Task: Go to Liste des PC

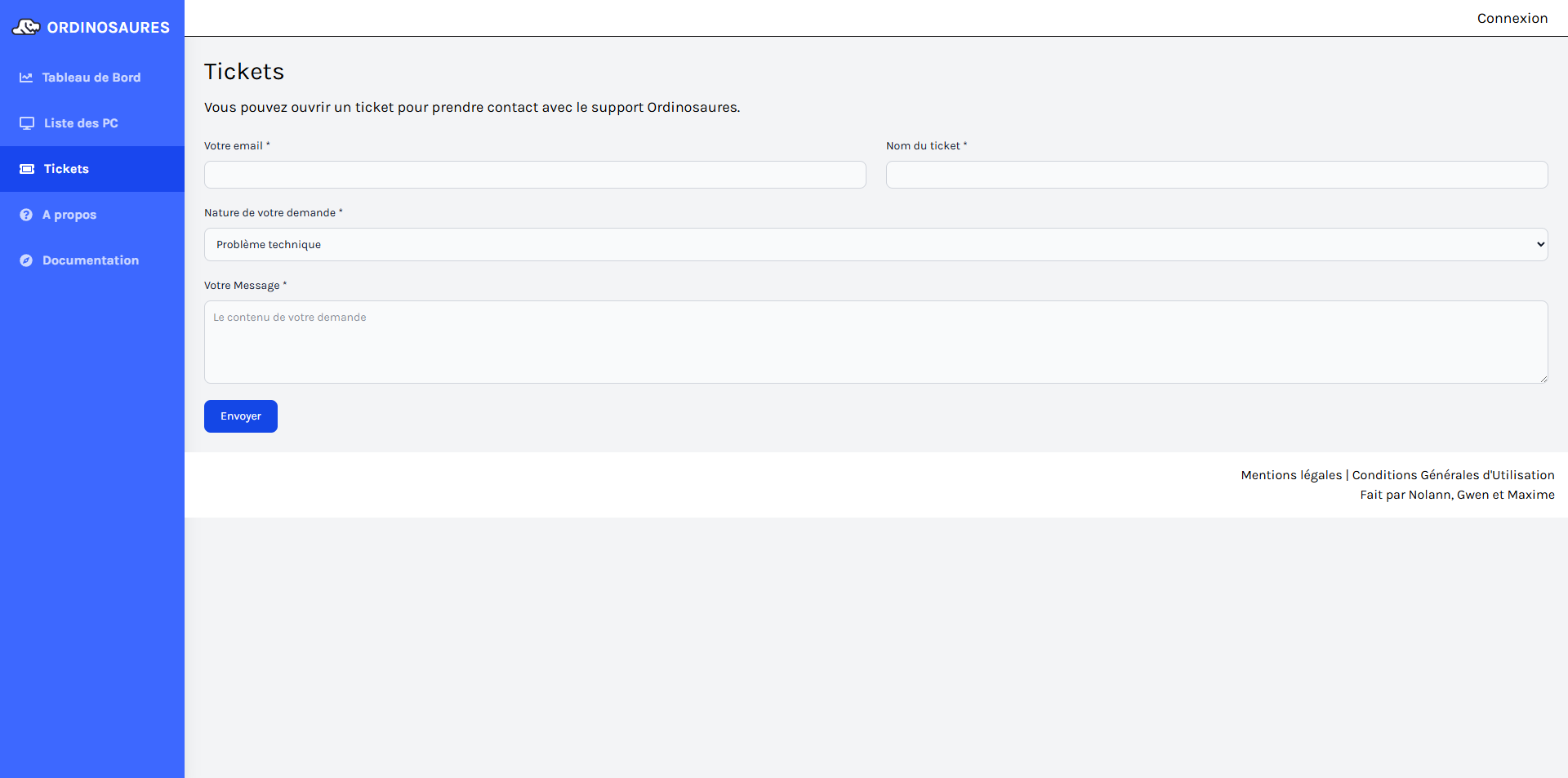Action: point(81,123)
